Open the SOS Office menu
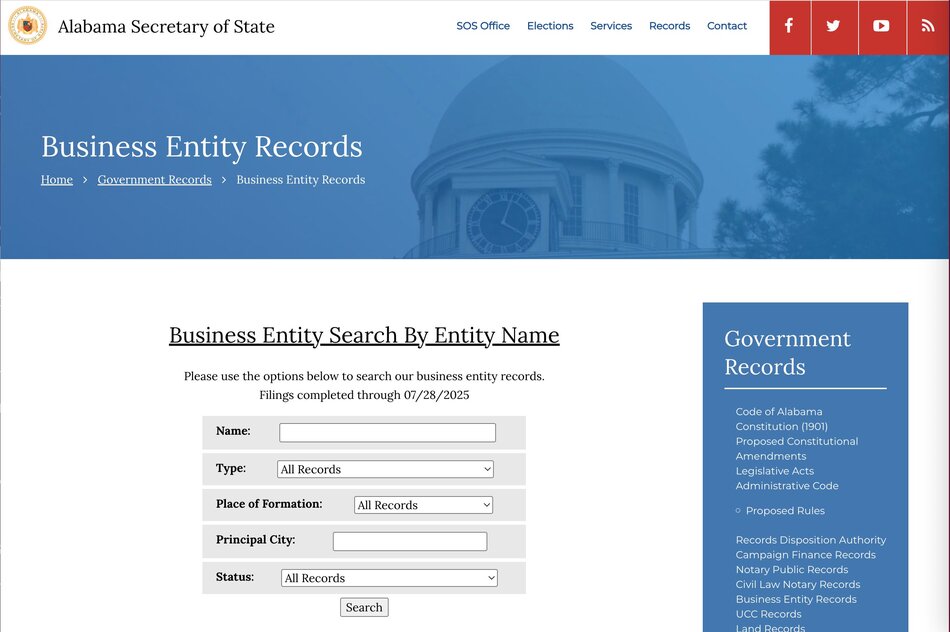Screen dimensions: 950x632 click(483, 26)
